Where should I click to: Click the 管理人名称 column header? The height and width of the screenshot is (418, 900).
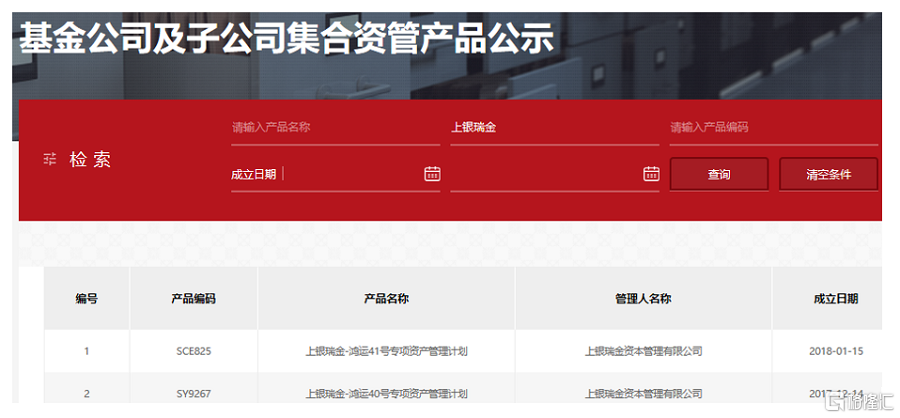643,299
